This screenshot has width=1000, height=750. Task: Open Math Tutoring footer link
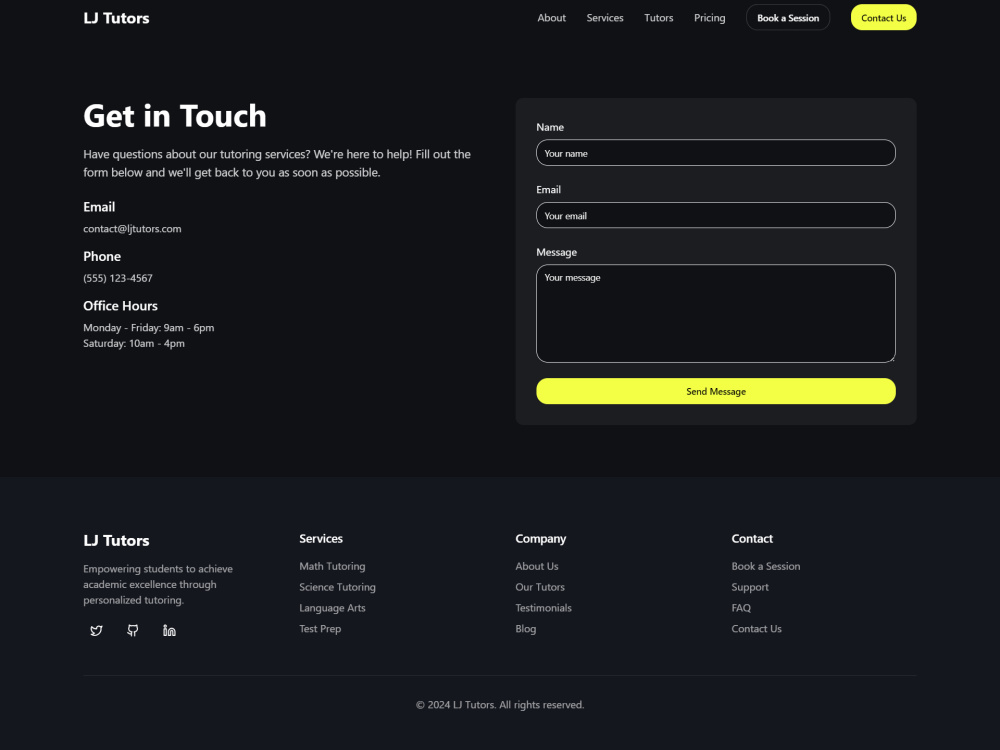[332, 566]
